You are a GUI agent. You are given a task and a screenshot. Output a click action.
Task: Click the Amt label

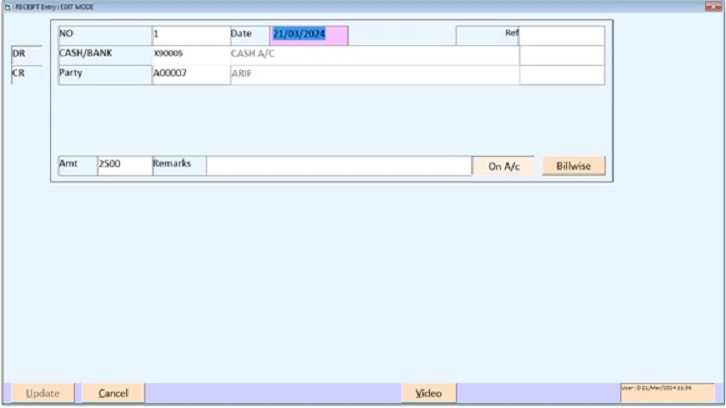(78, 165)
